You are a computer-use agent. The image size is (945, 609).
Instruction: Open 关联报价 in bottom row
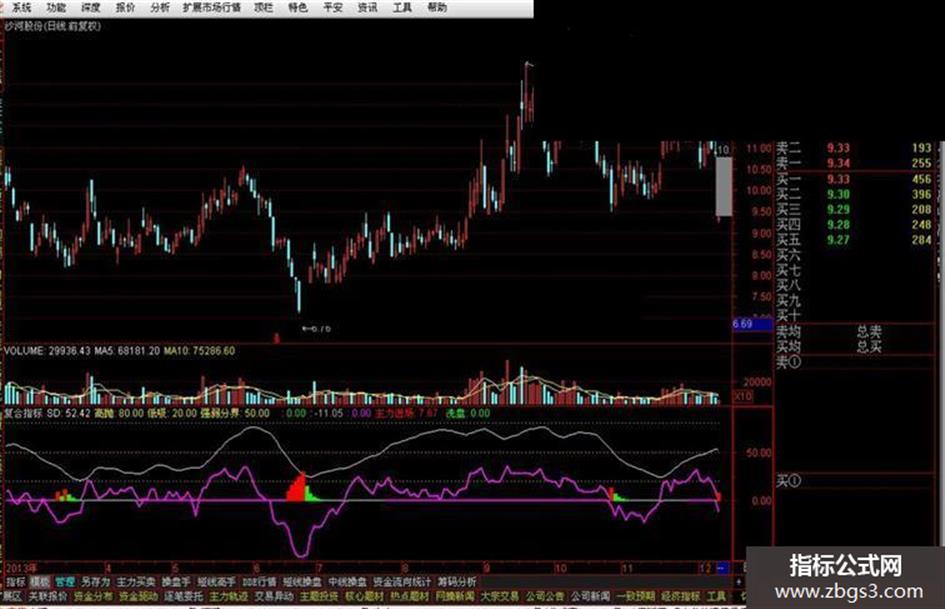[48, 596]
